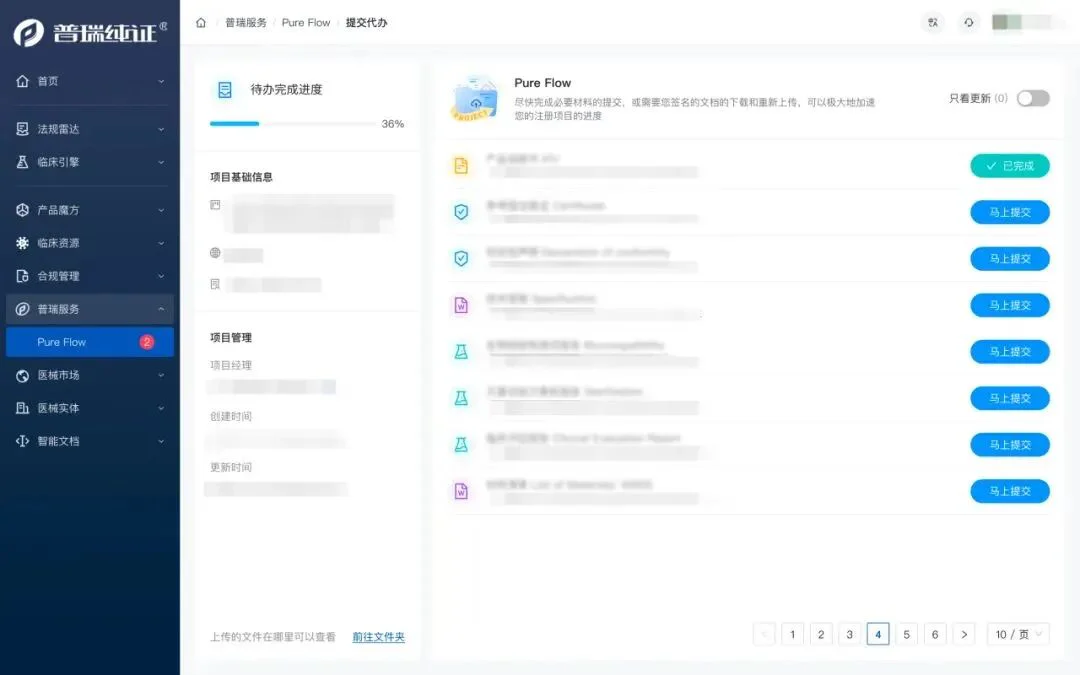Click 马上提交 for List of Materials row
This screenshot has width=1080, height=675.
pyautogui.click(x=1010, y=491)
